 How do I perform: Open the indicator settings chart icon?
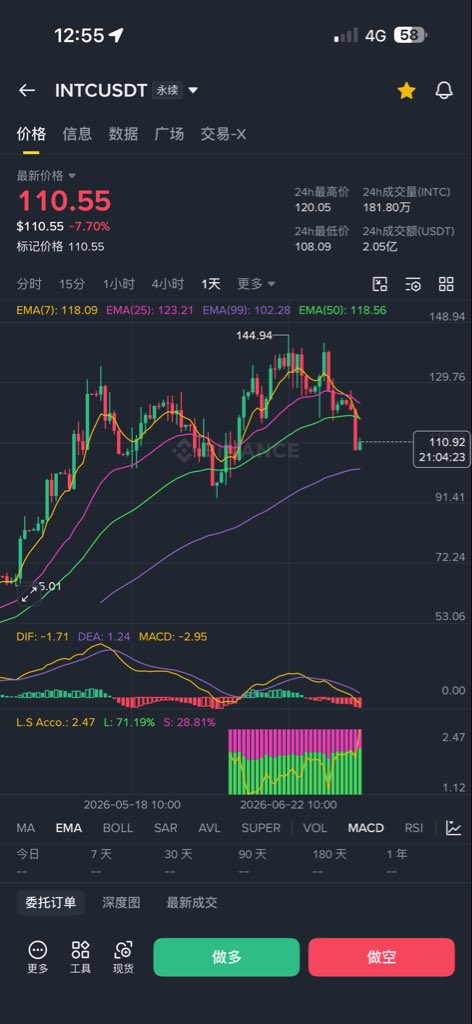tap(453, 828)
